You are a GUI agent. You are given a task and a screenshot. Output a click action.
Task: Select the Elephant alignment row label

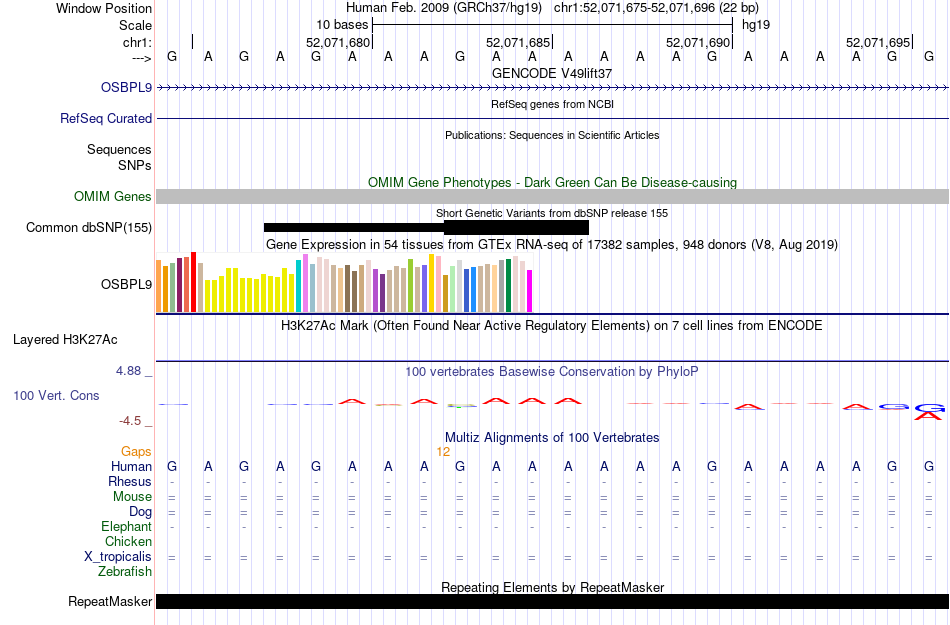(126, 526)
